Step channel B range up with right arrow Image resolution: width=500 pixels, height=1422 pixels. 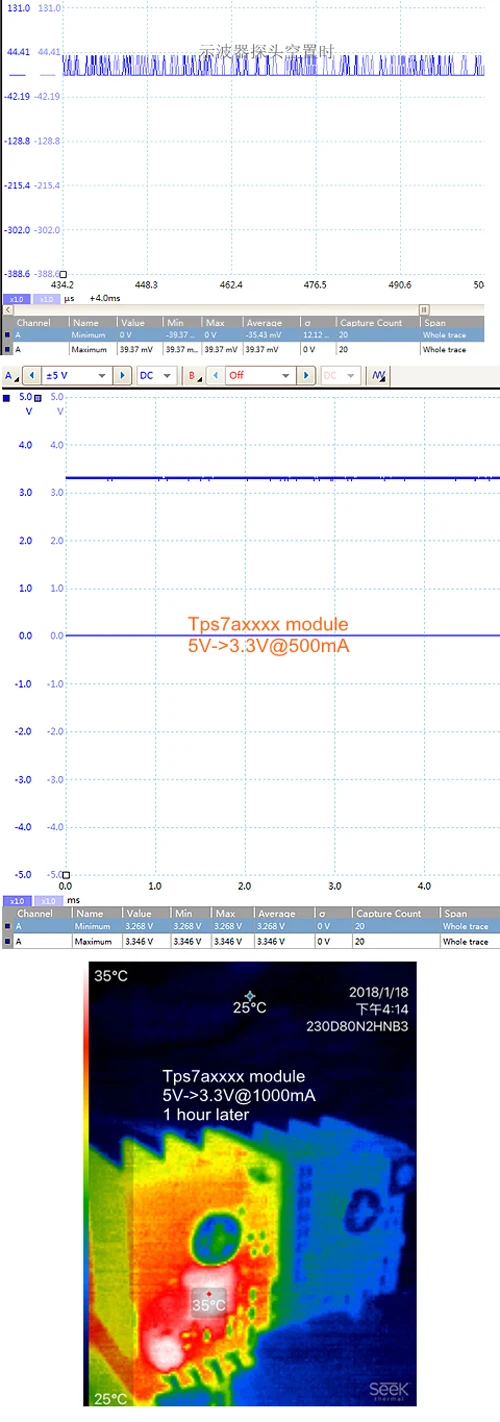[305, 376]
